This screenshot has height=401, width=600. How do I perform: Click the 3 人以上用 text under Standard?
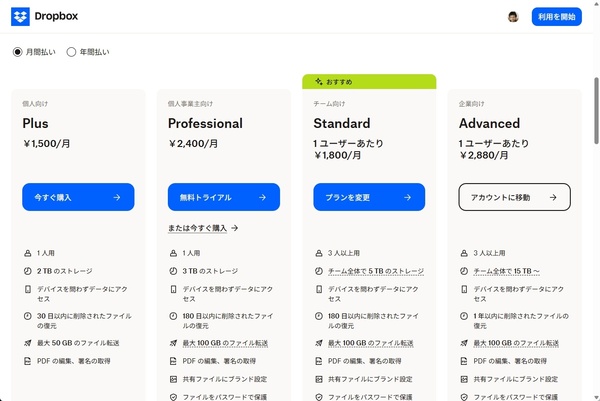click(x=344, y=253)
